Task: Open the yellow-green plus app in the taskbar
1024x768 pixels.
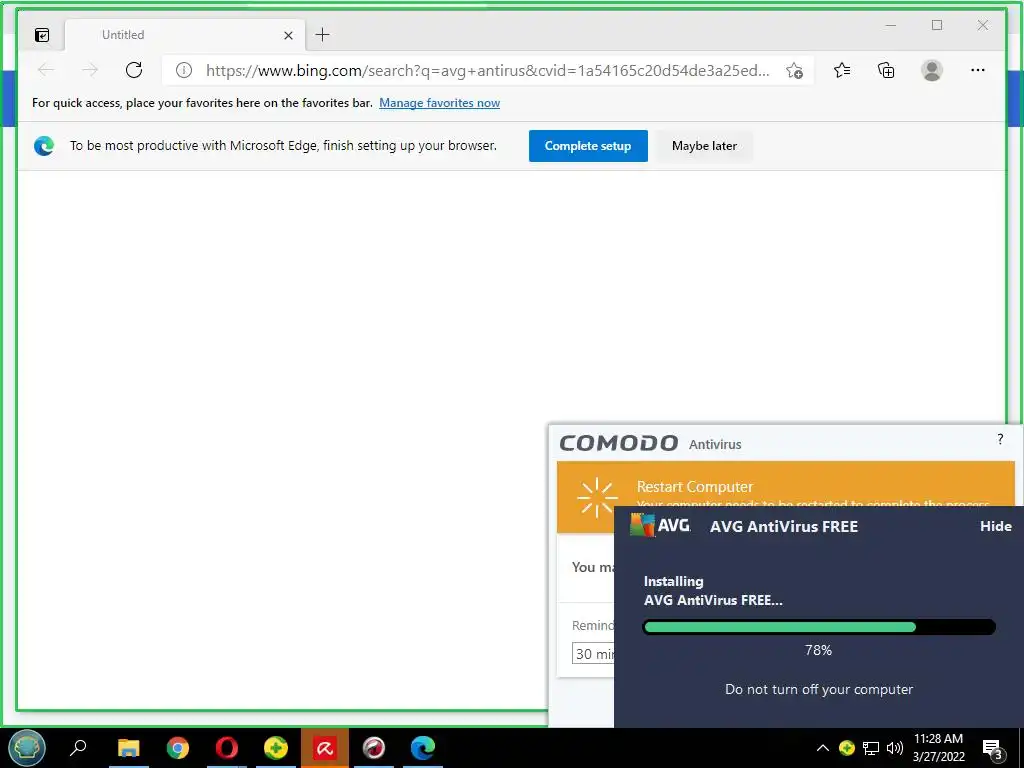Action: 276,748
